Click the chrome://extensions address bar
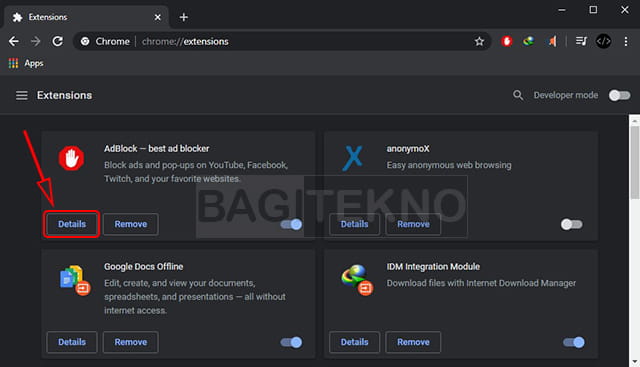The image size is (640, 367). (282, 41)
